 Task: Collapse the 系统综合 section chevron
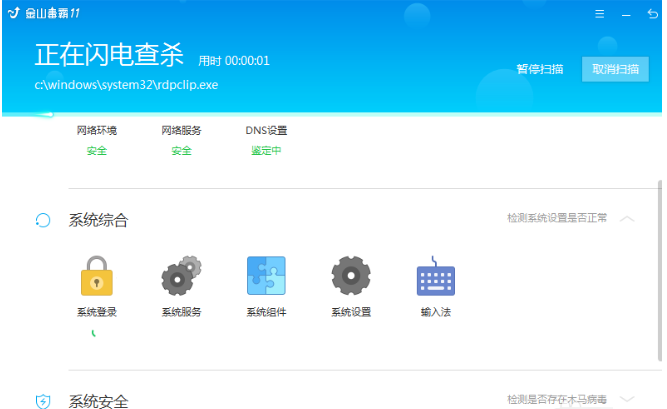627,219
